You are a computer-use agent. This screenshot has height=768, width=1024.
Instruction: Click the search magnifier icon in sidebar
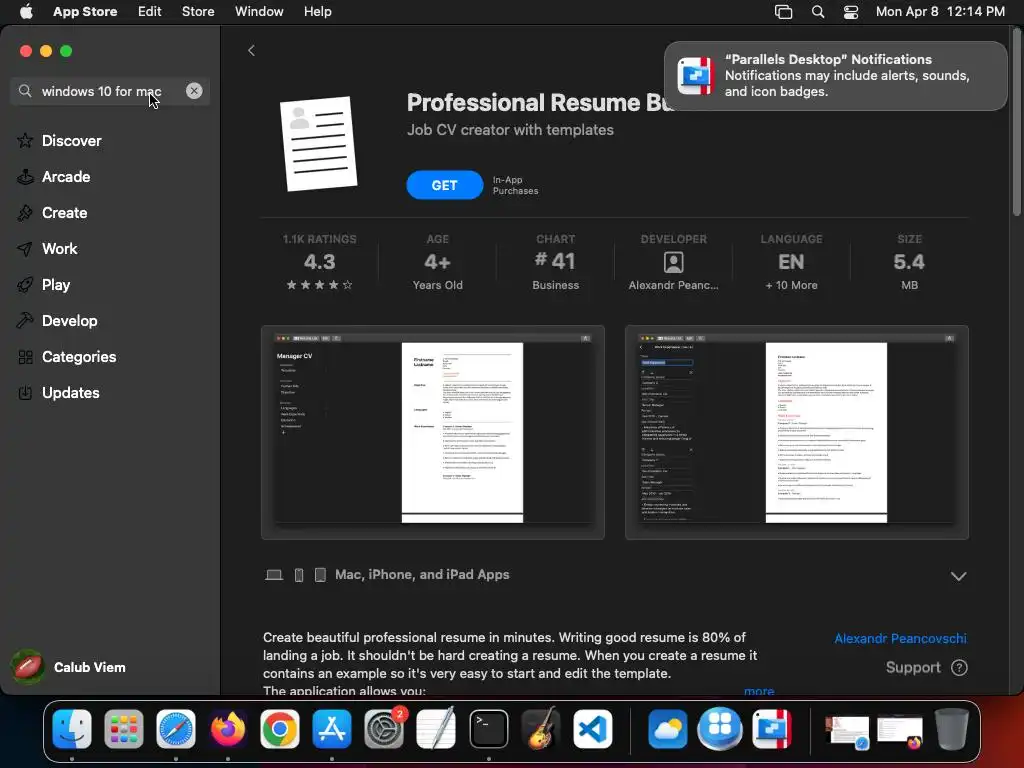pos(25,91)
